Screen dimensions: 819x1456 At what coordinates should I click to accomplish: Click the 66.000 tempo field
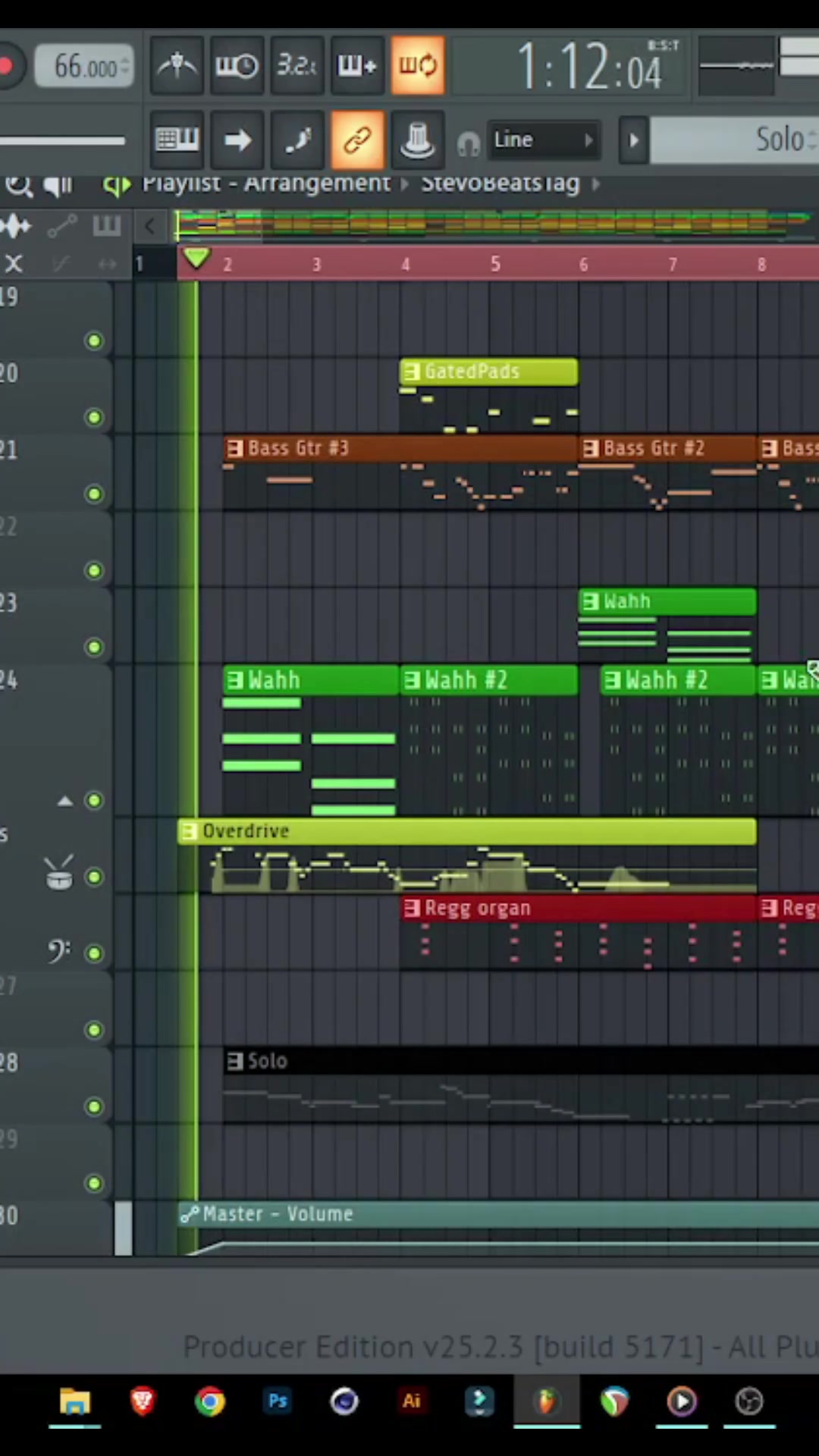pos(84,67)
